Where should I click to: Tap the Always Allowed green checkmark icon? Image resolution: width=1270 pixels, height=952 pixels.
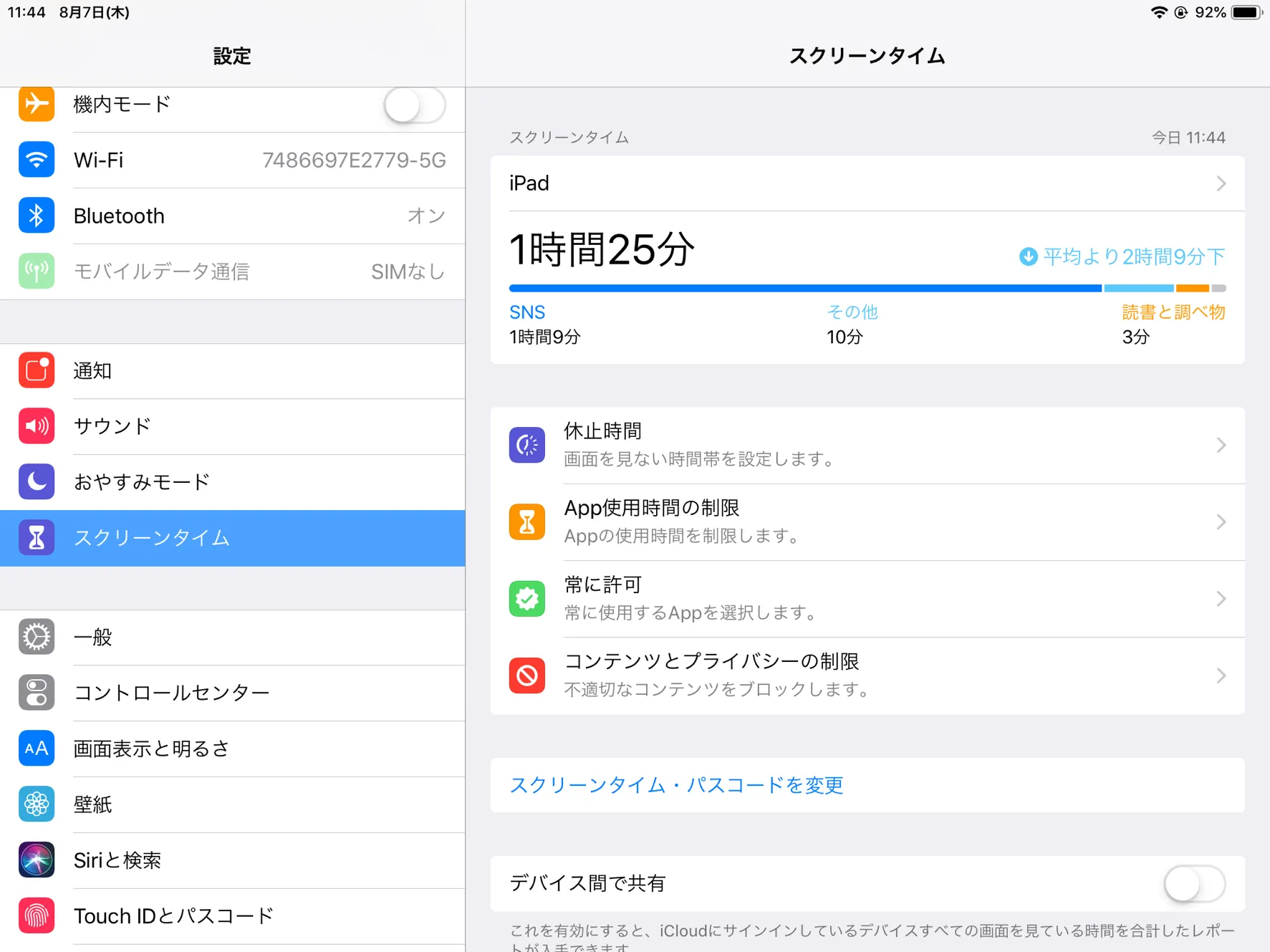point(527,599)
